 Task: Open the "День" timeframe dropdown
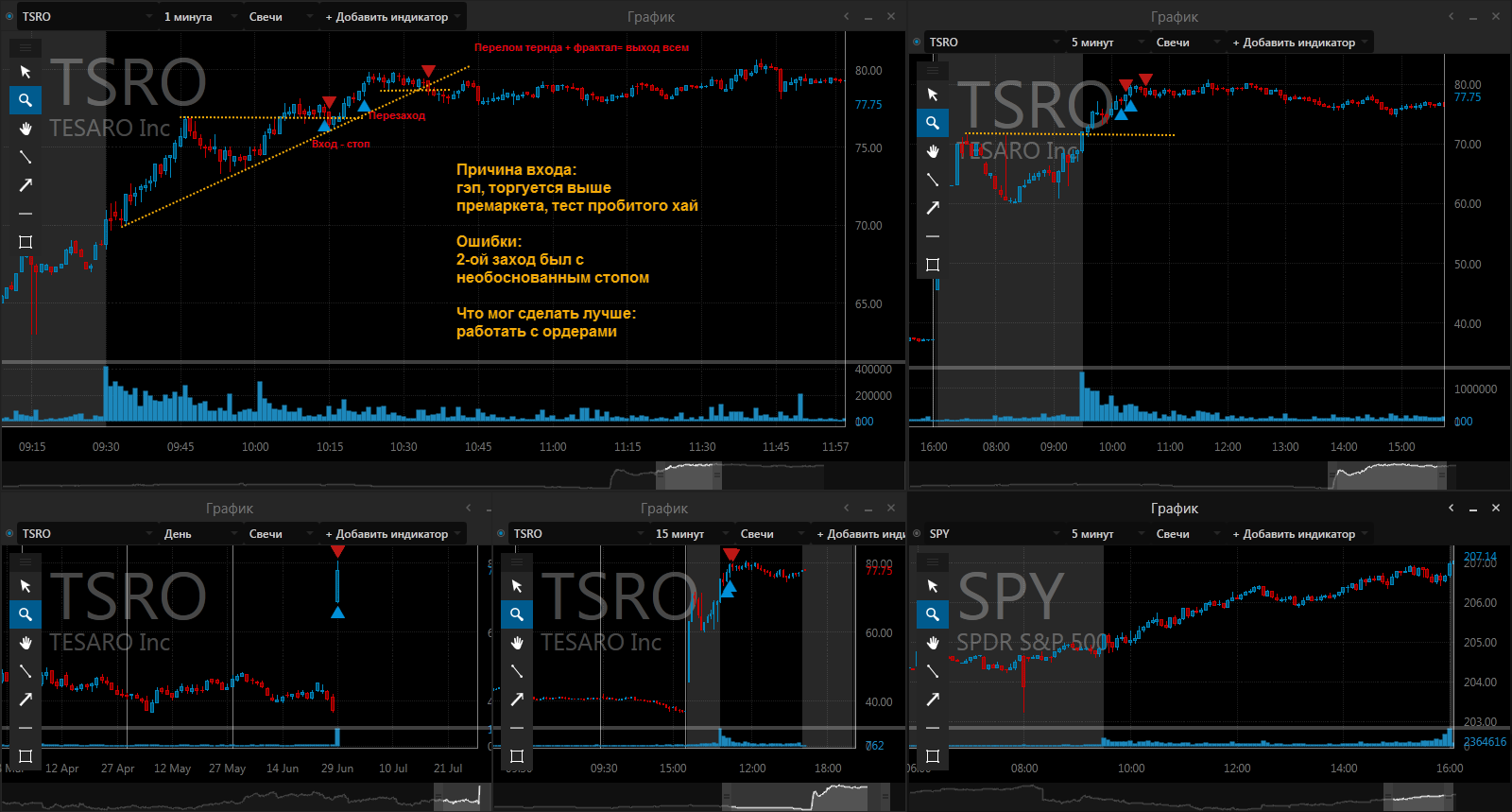(199, 534)
